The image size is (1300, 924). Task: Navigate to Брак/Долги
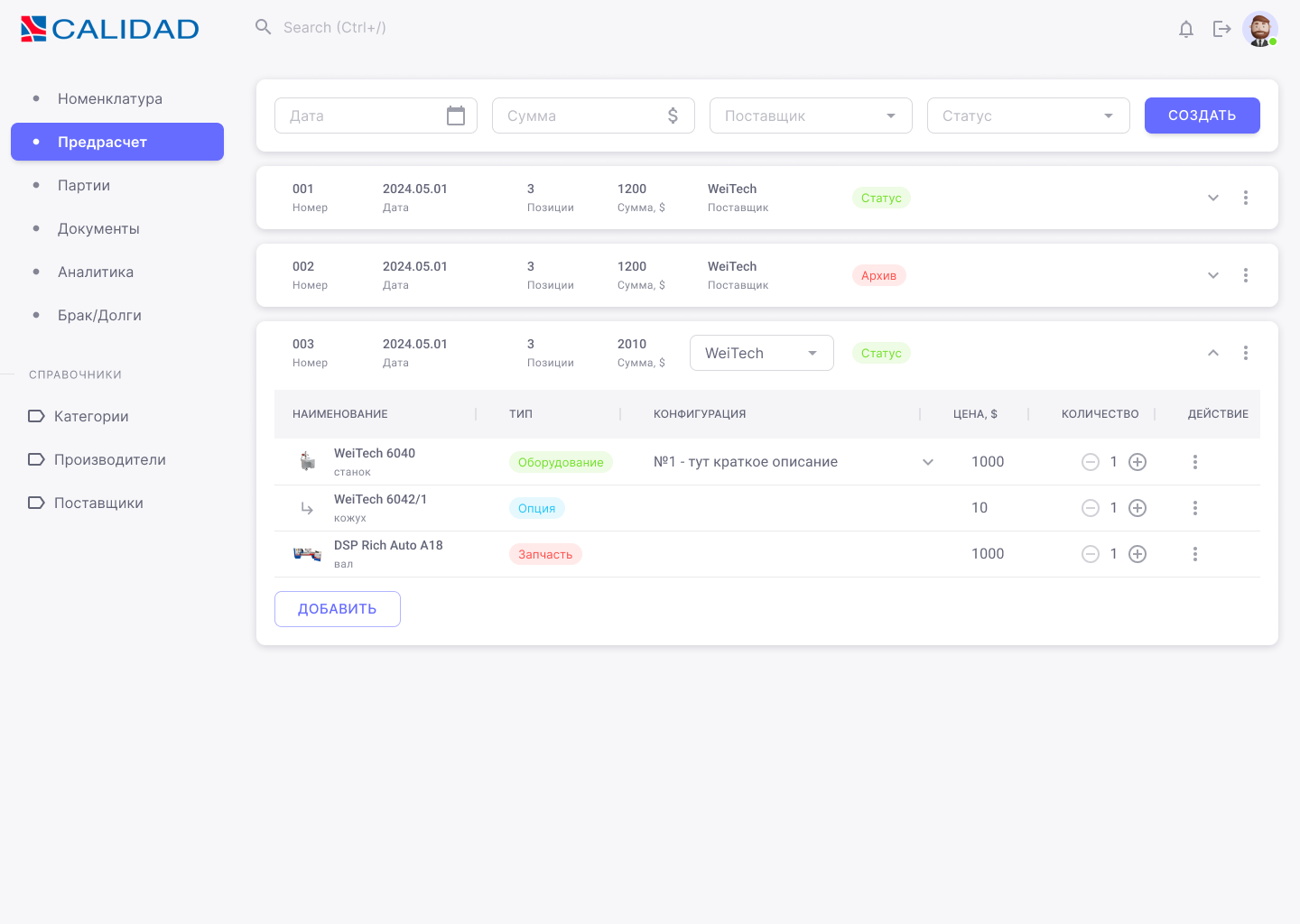coord(117,315)
